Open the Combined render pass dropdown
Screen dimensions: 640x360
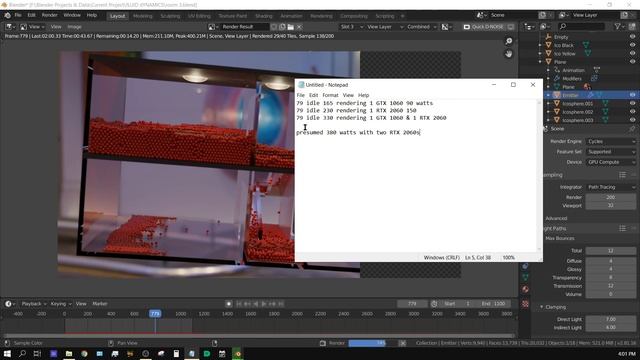(422, 27)
